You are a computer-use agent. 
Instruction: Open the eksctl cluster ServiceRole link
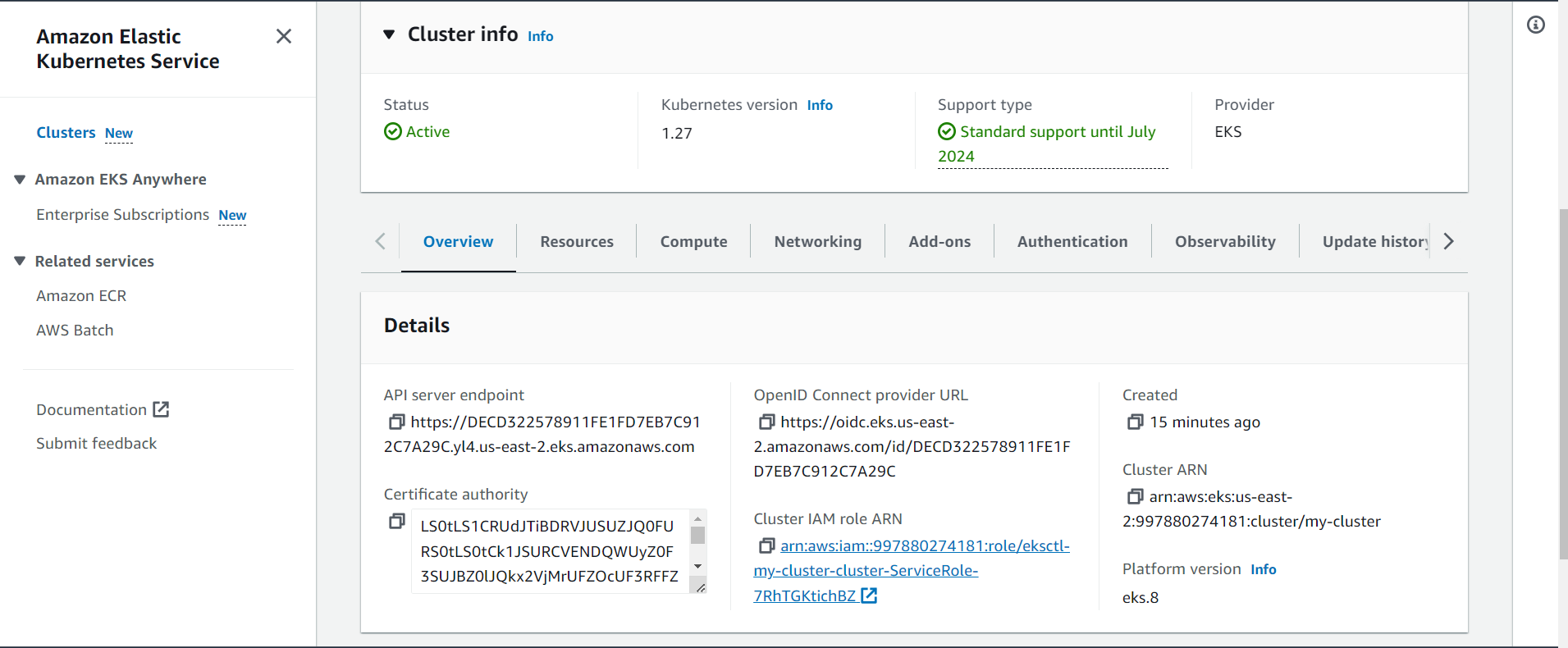(911, 570)
